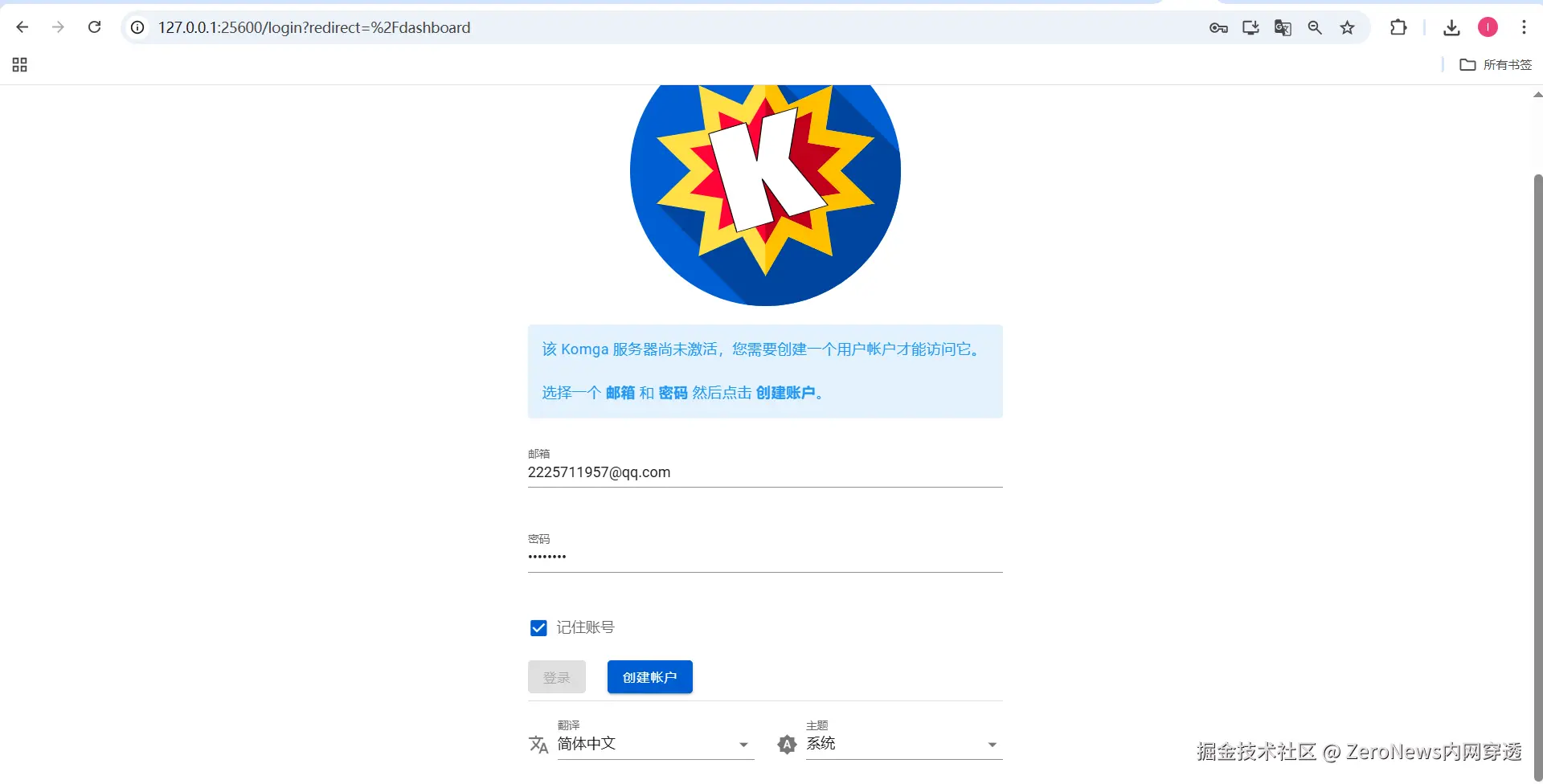Click the 创建帐户 button
The image size is (1543, 784).
click(x=650, y=677)
